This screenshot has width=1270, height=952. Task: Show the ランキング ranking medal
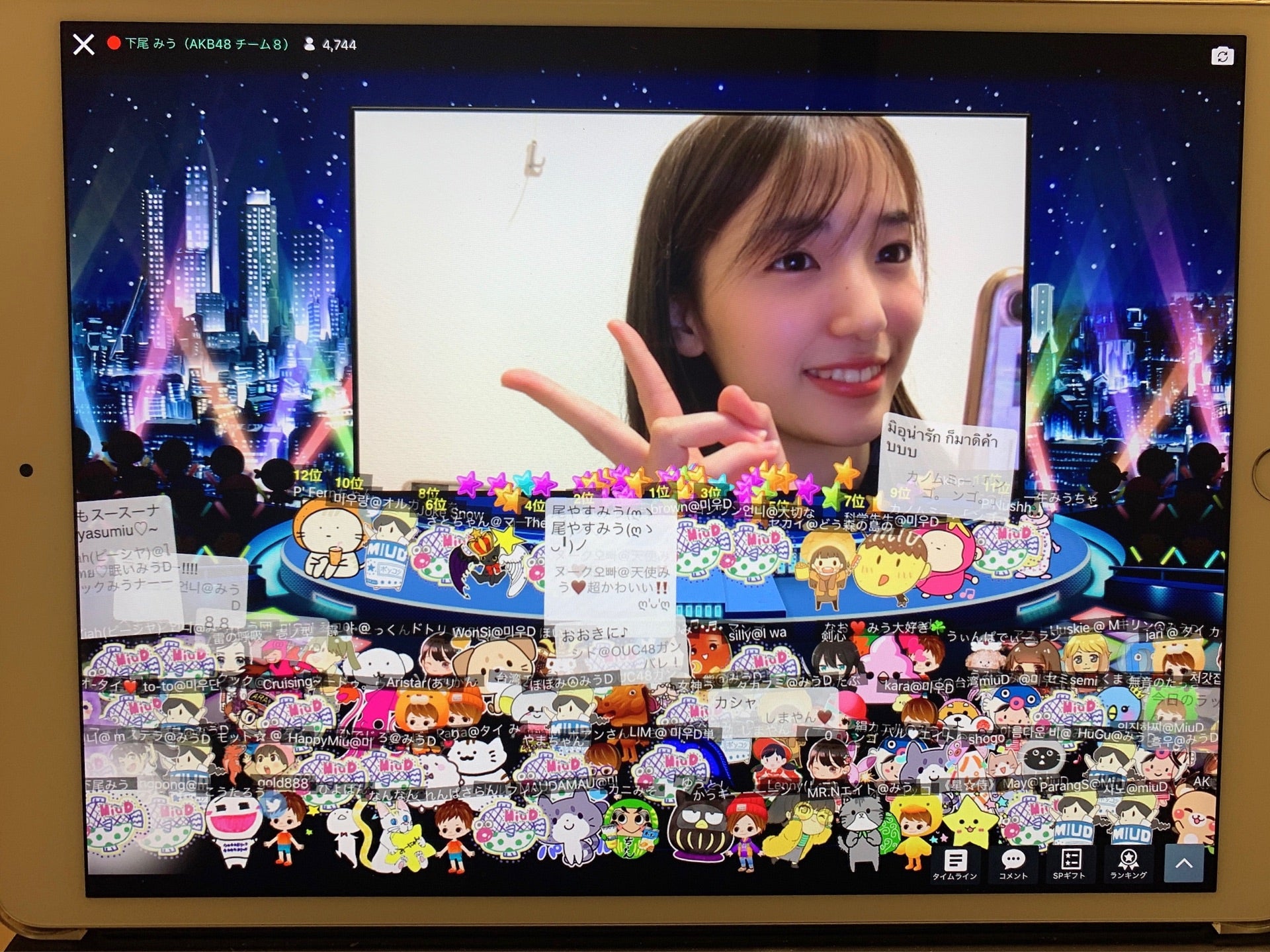click(1128, 863)
